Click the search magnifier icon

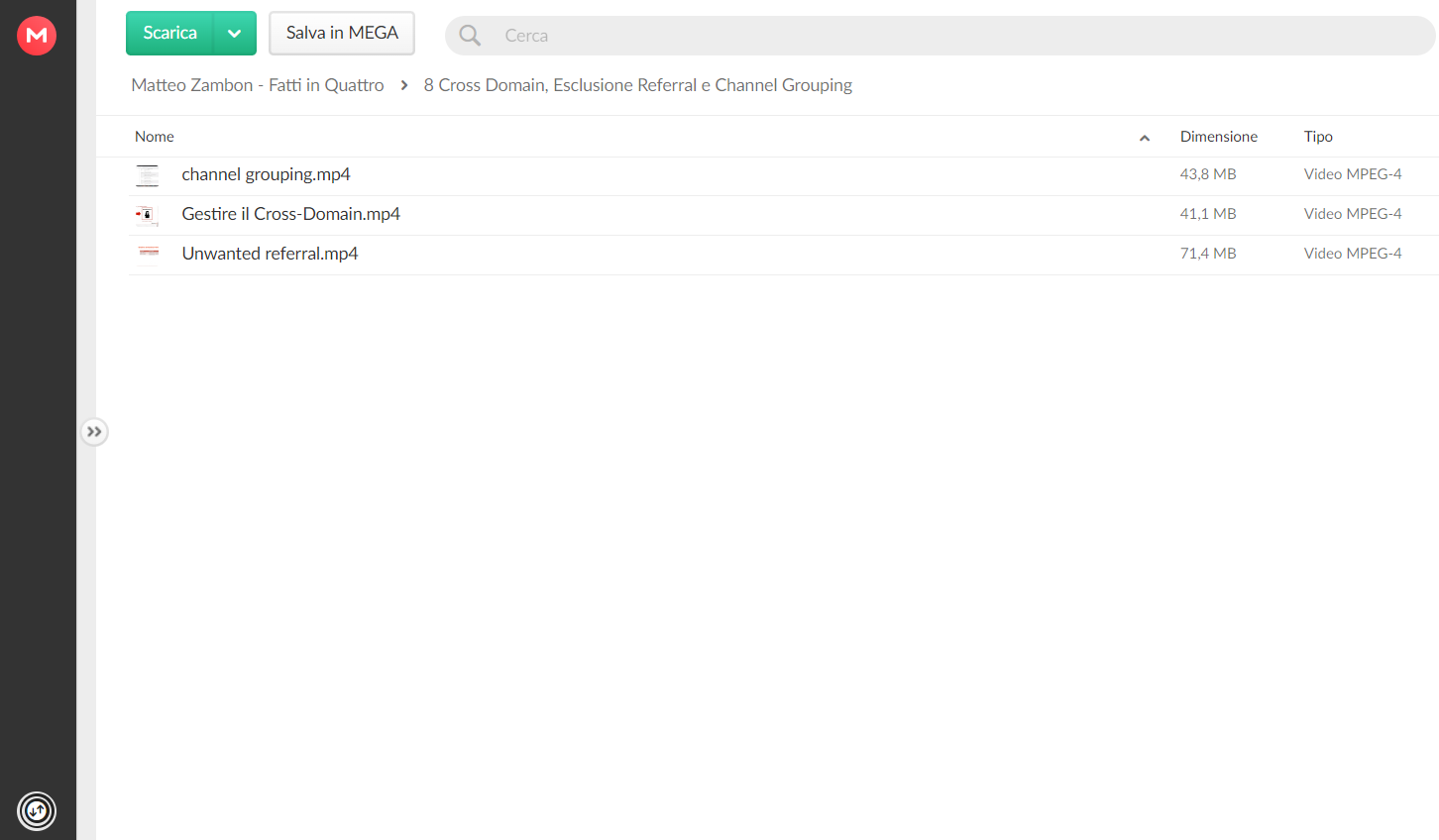pyautogui.click(x=470, y=36)
